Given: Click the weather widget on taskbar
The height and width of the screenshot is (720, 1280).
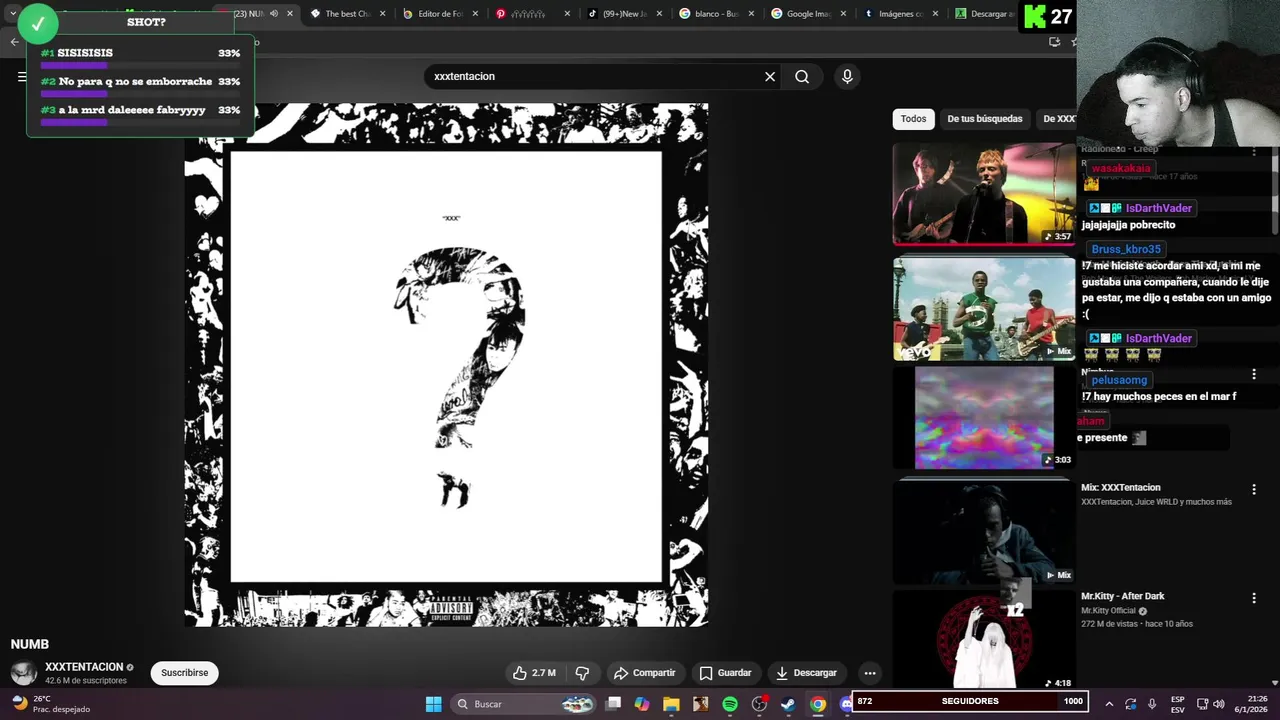Looking at the screenshot, I should [x=50, y=704].
